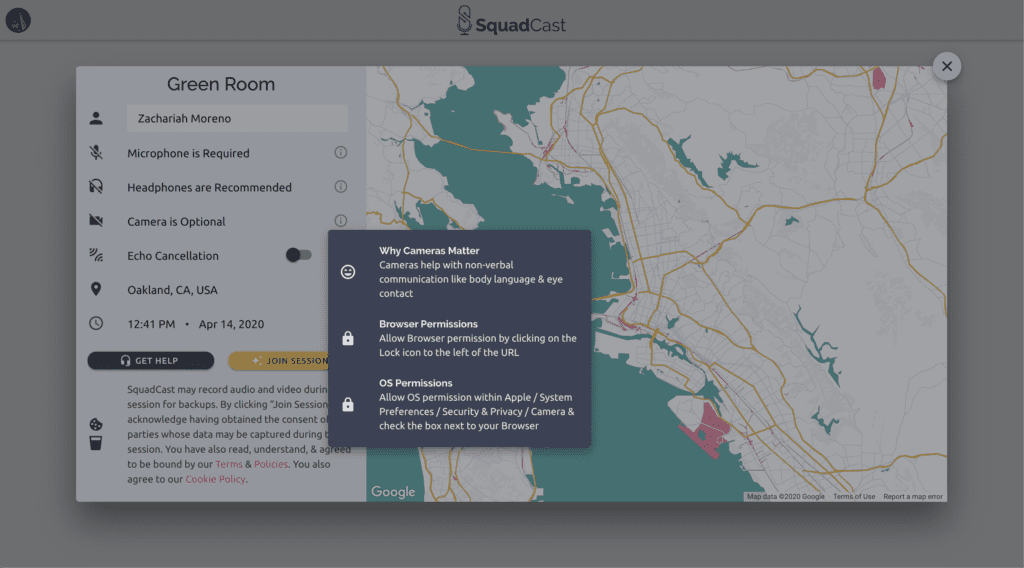1024x568 pixels.
Task: Click the cookie icon
Action: [x=96, y=424]
